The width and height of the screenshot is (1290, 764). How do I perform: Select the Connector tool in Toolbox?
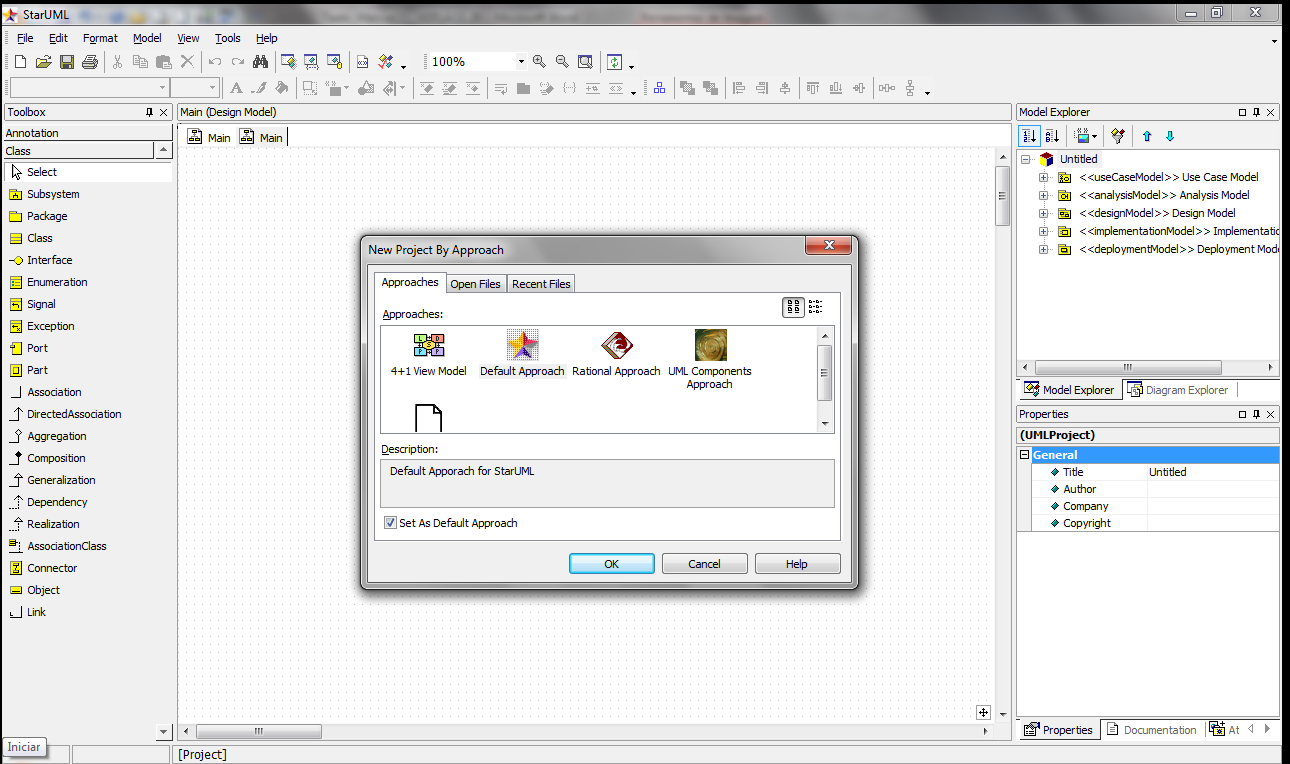[x=51, y=568]
